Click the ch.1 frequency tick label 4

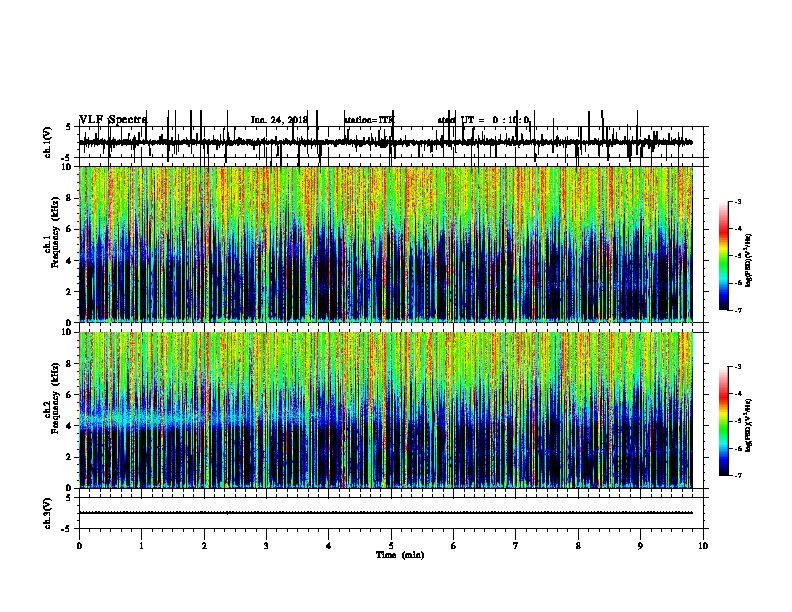70,261
